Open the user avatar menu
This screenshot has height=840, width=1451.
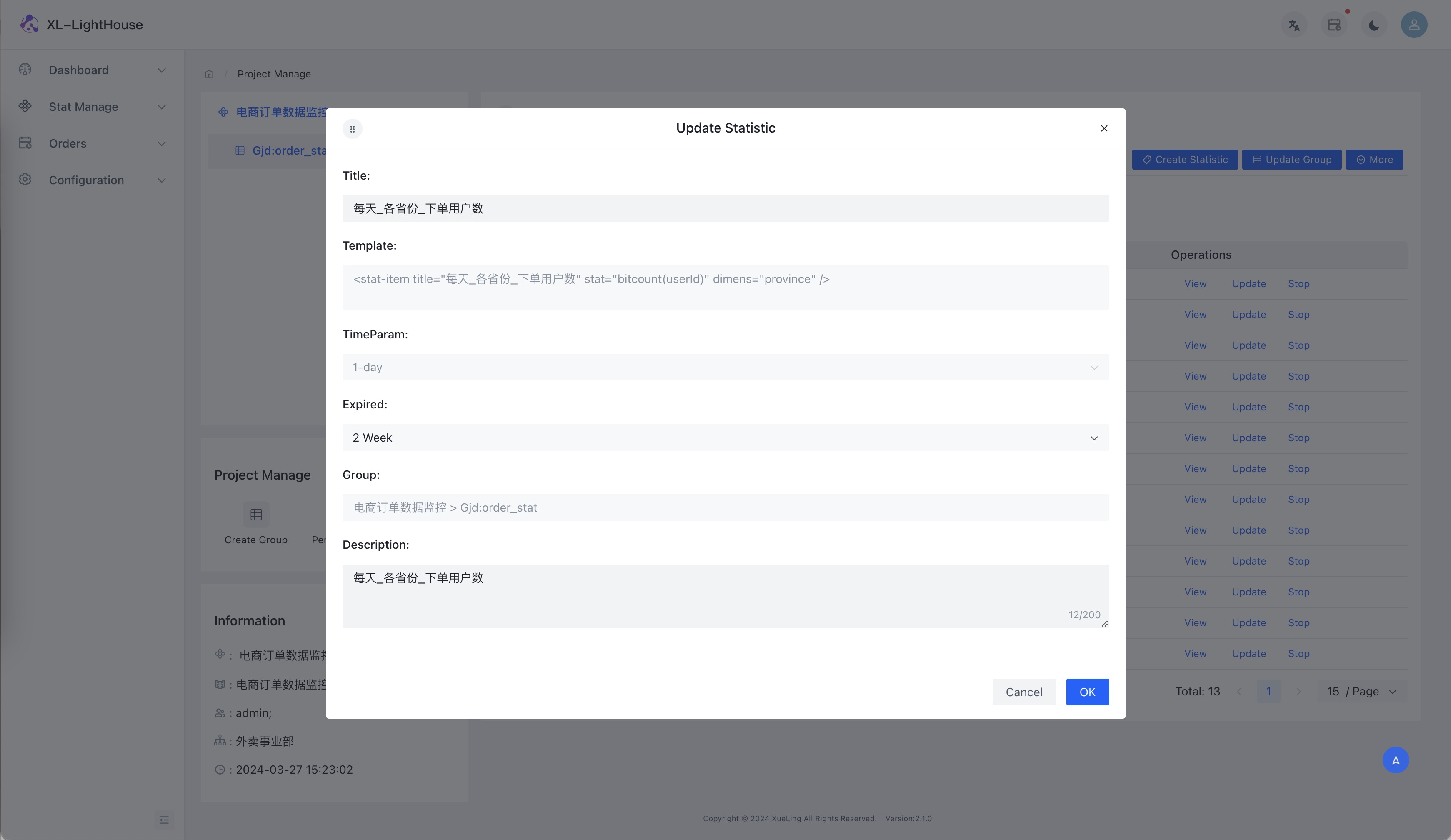coord(1413,25)
